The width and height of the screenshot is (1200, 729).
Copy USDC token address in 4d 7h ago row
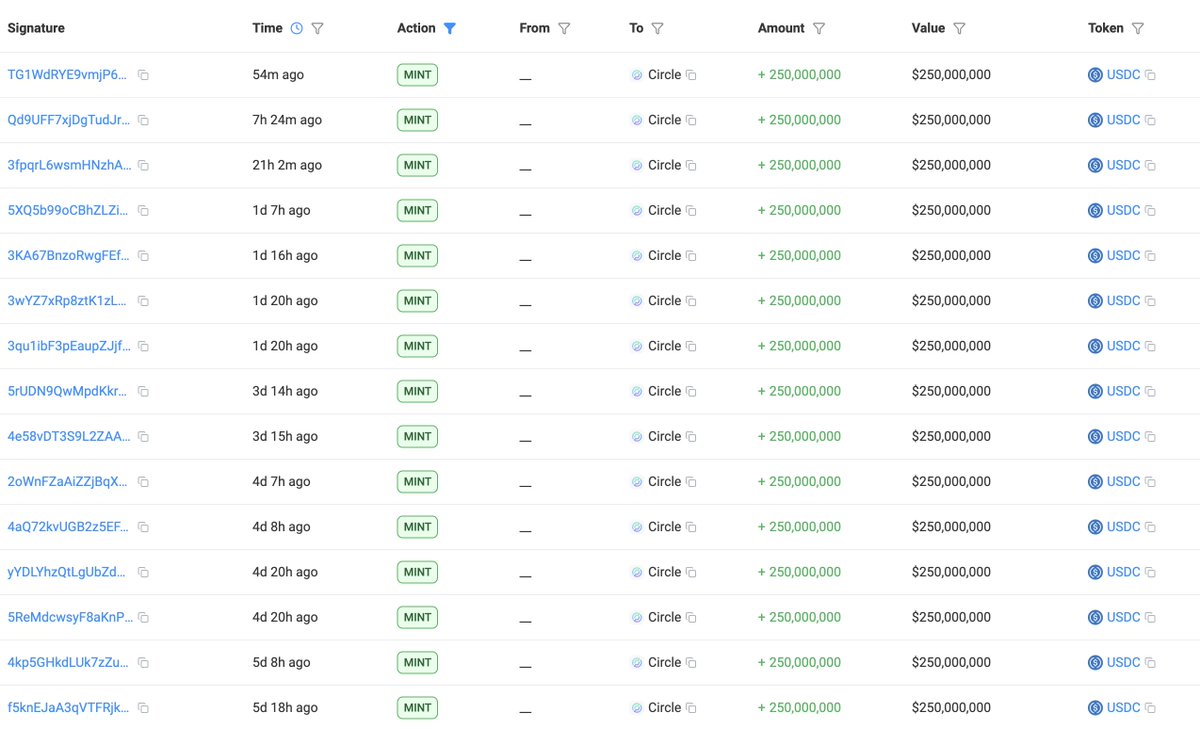click(1150, 482)
